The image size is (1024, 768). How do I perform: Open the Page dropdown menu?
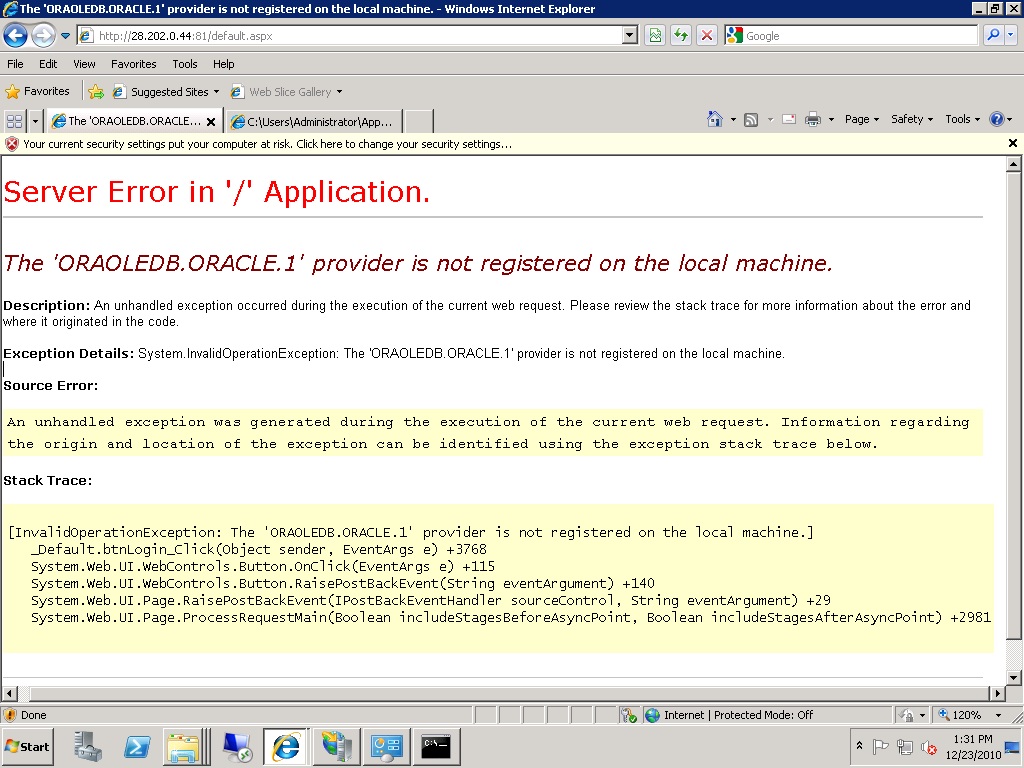pyautogui.click(x=861, y=119)
